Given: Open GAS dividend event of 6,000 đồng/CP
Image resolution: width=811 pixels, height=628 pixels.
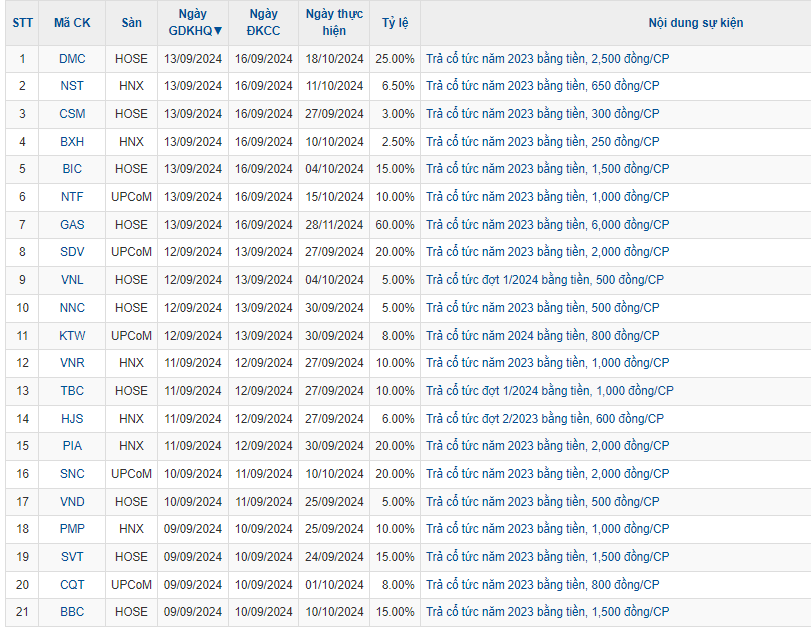Looking at the screenshot, I should coord(546,225).
